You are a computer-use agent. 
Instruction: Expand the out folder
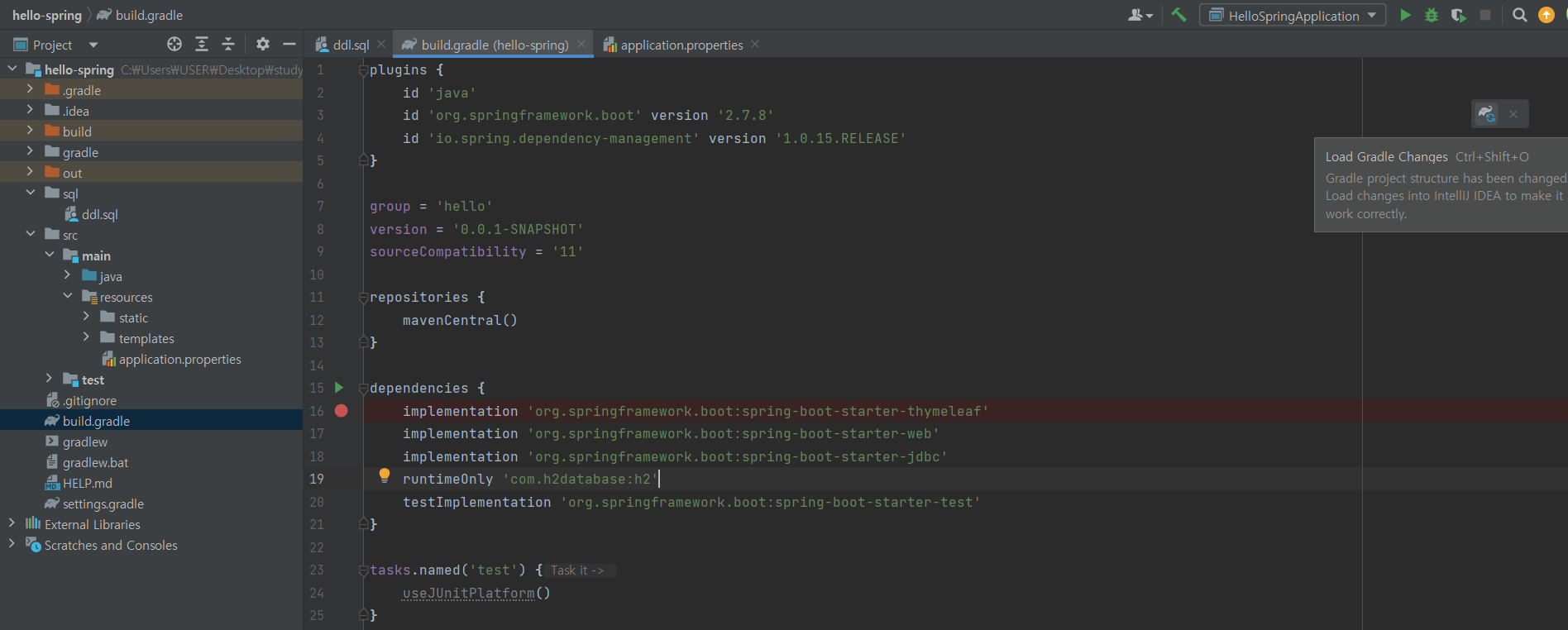coord(31,173)
